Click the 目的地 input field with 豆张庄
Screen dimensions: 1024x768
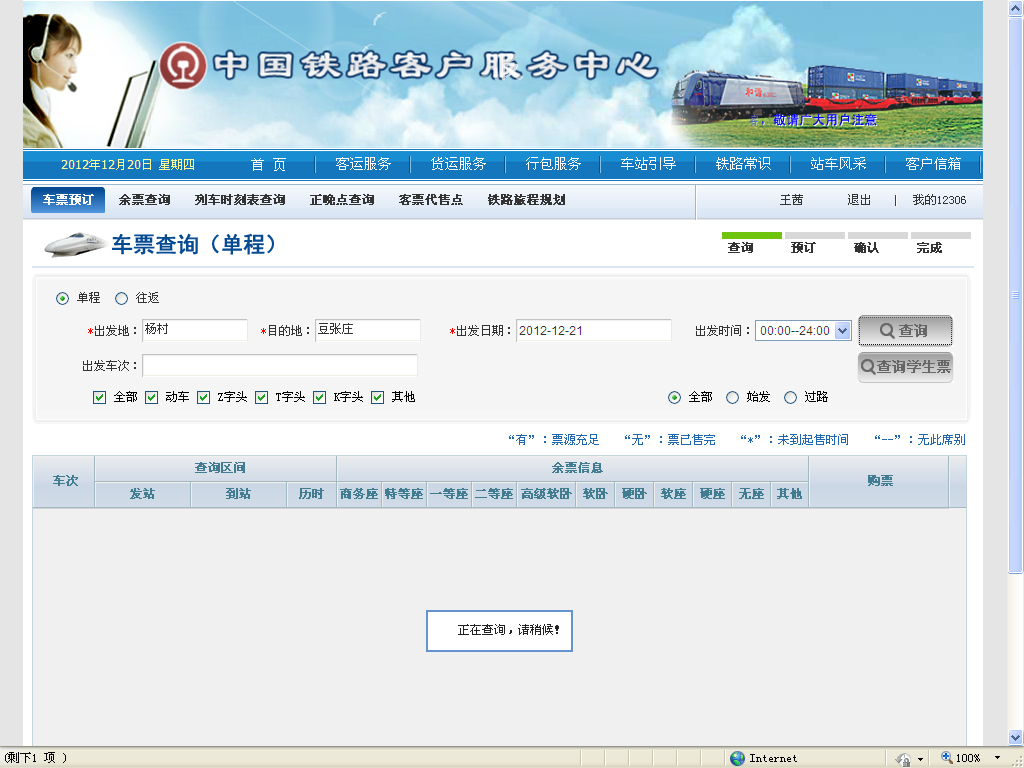[368, 330]
